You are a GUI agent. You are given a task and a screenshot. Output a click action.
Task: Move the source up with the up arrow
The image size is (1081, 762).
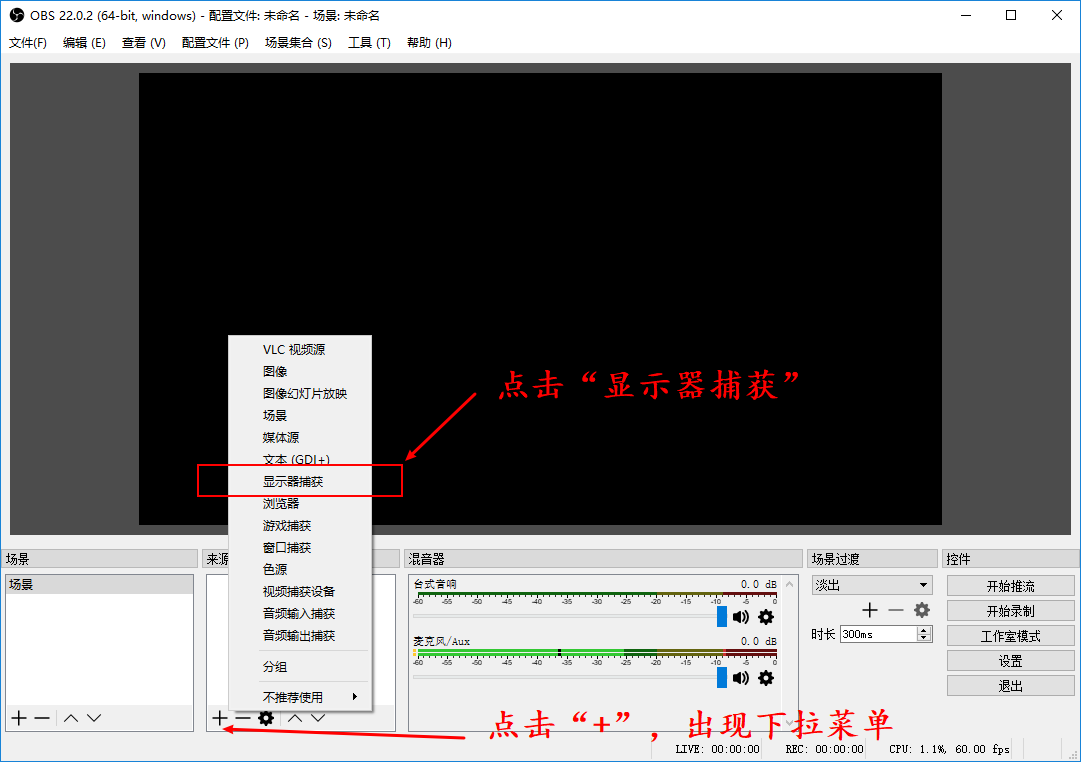coord(295,718)
